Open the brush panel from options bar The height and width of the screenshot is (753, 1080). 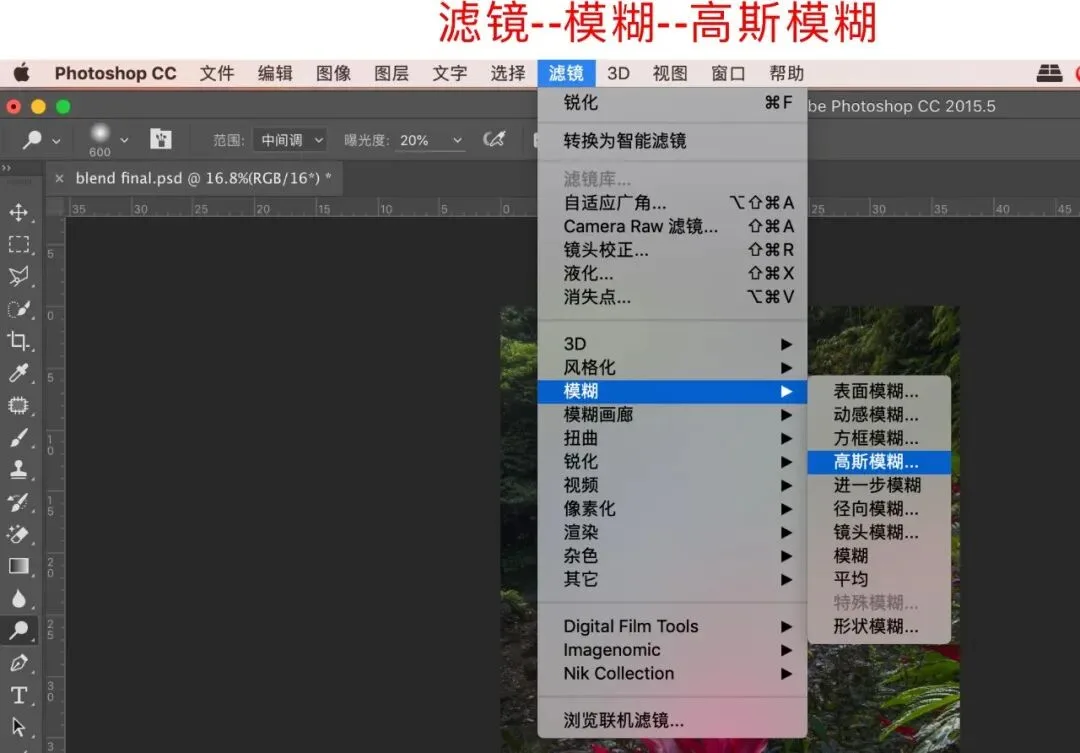[161, 139]
